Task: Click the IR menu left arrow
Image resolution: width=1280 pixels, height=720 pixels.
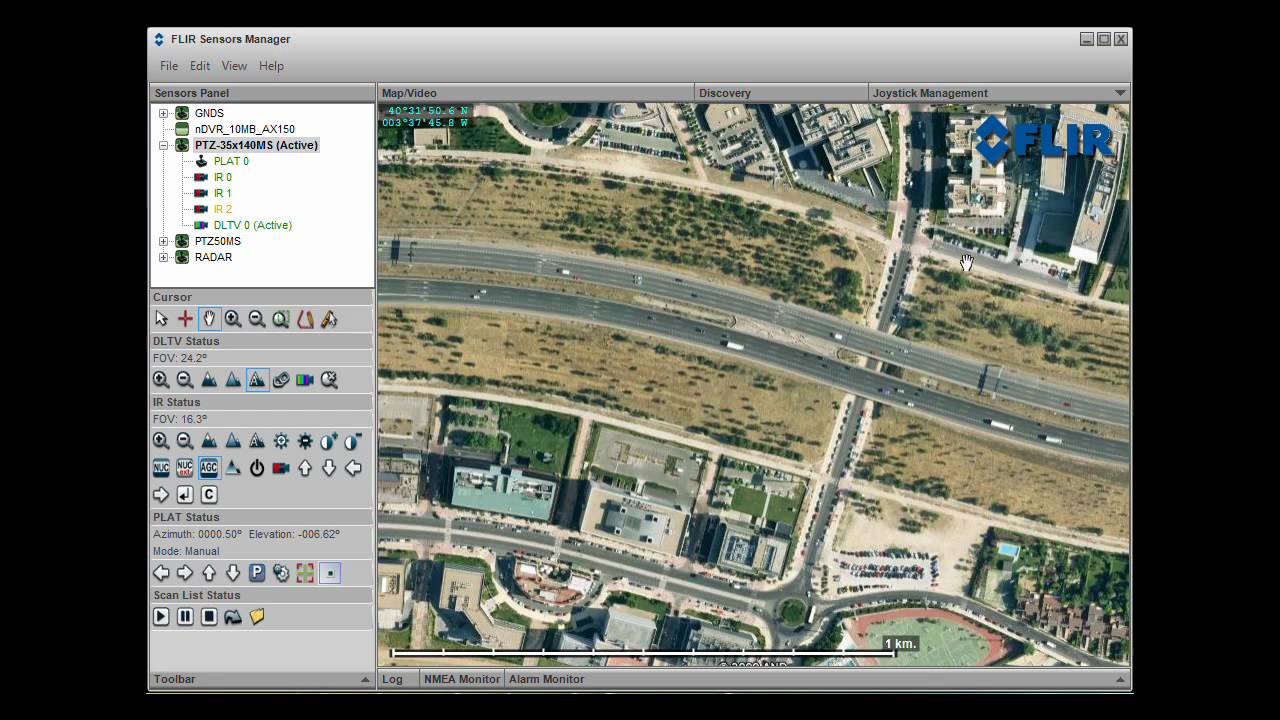Action: coord(353,468)
